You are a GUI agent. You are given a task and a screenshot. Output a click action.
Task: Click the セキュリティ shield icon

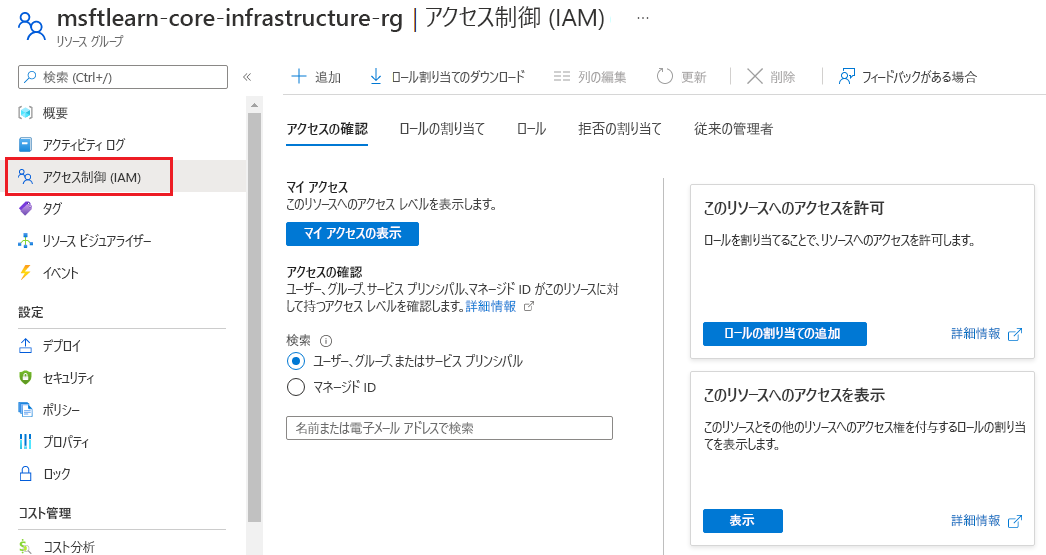[25, 378]
